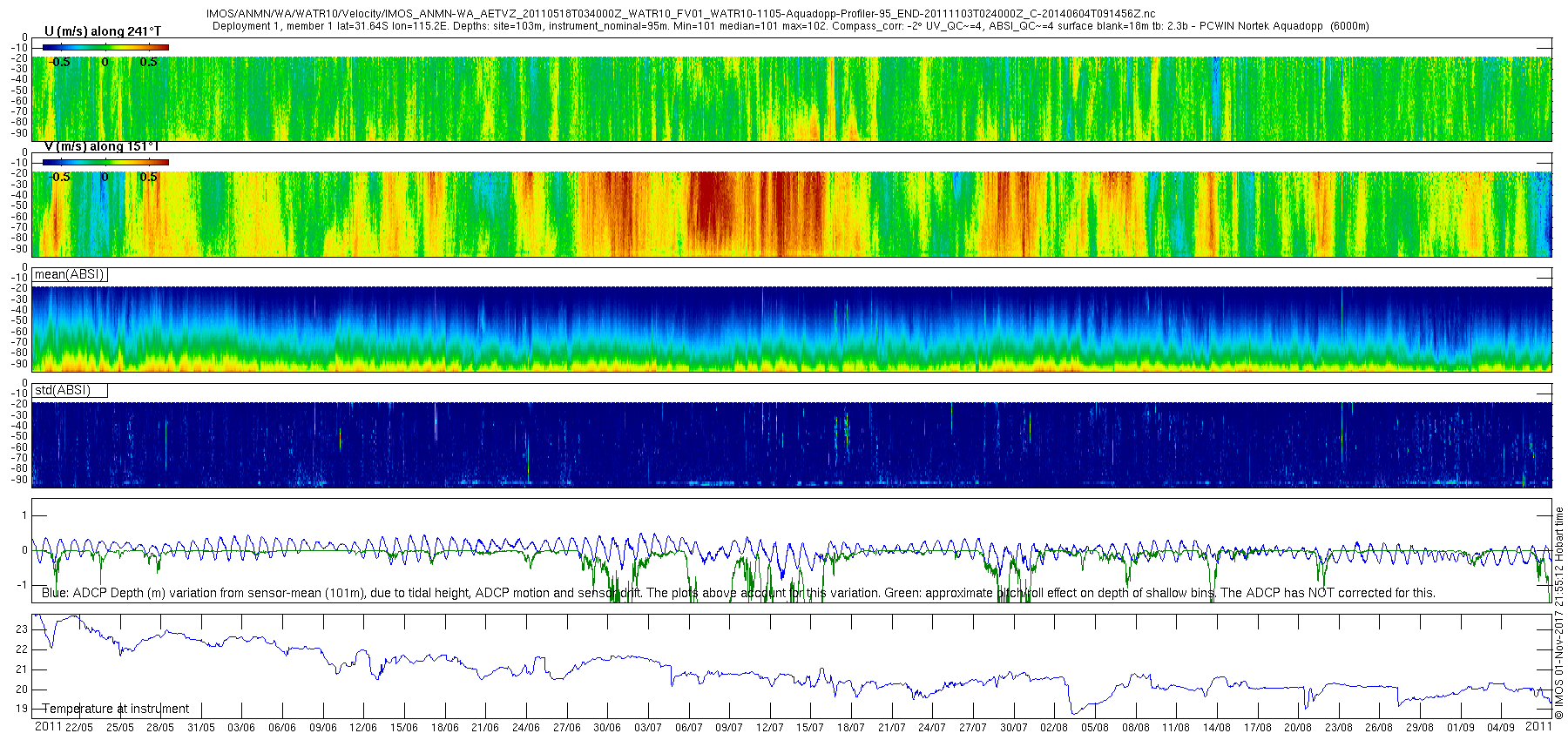Viewport: 1568px width, 740px height.
Task: Click the 30/06 date tick label
Action: point(607,727)
